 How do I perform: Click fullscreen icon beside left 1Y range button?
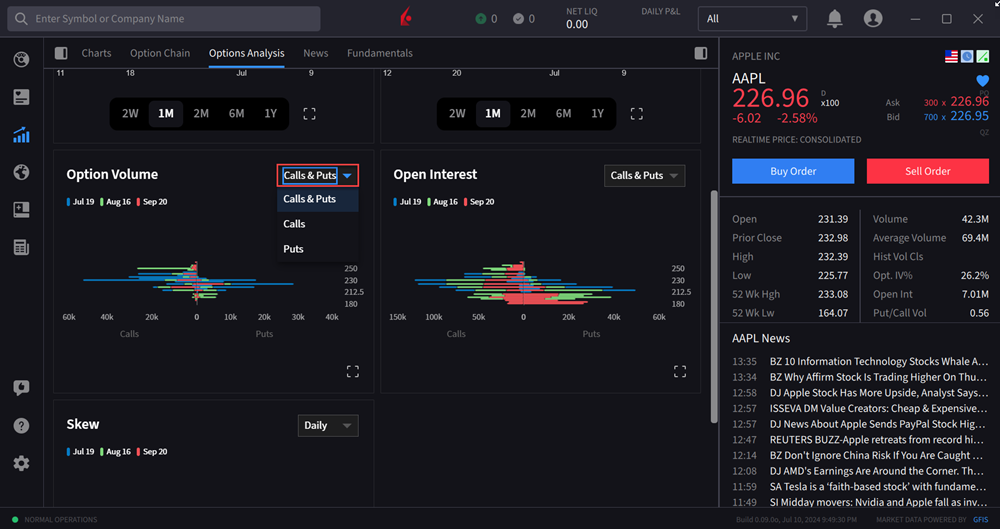[x=309, y=114]
